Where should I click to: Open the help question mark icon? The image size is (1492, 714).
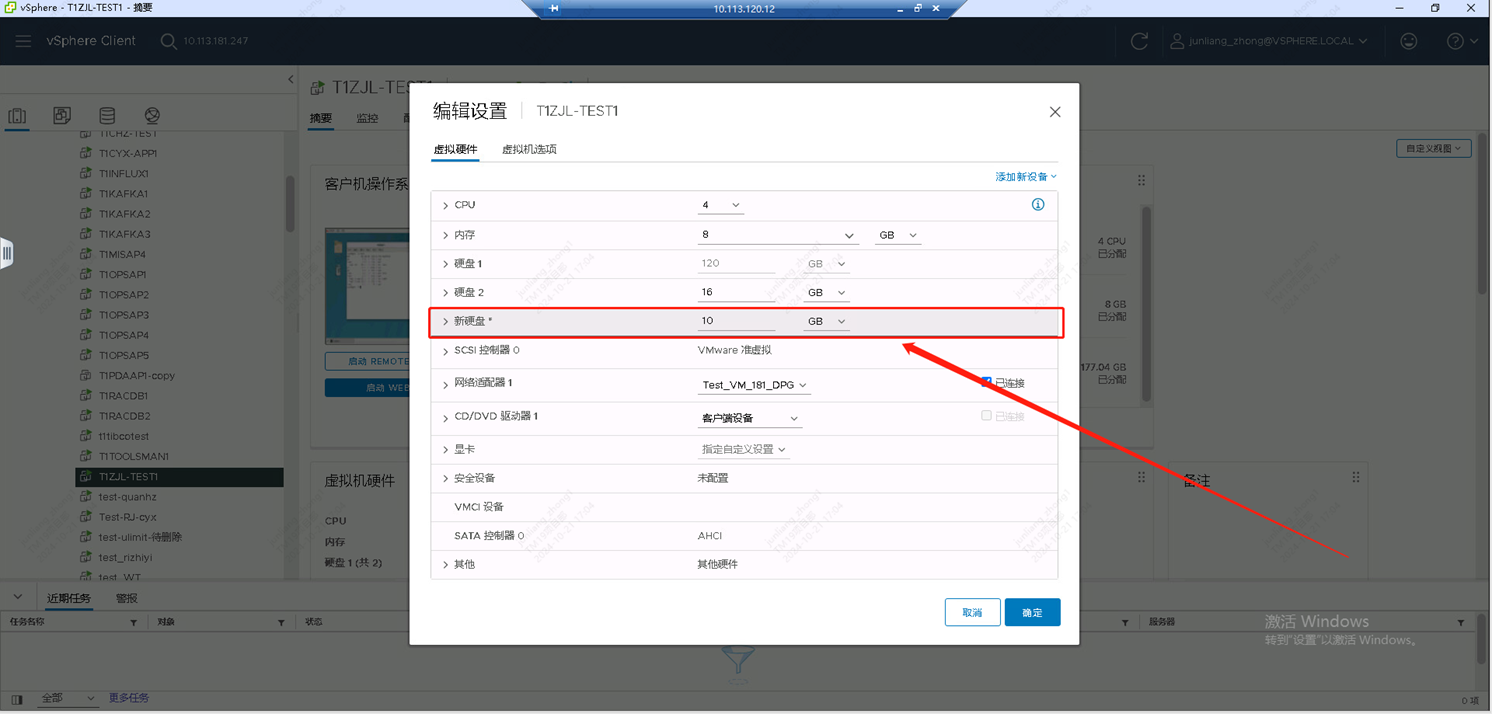tap(1455, 41)
